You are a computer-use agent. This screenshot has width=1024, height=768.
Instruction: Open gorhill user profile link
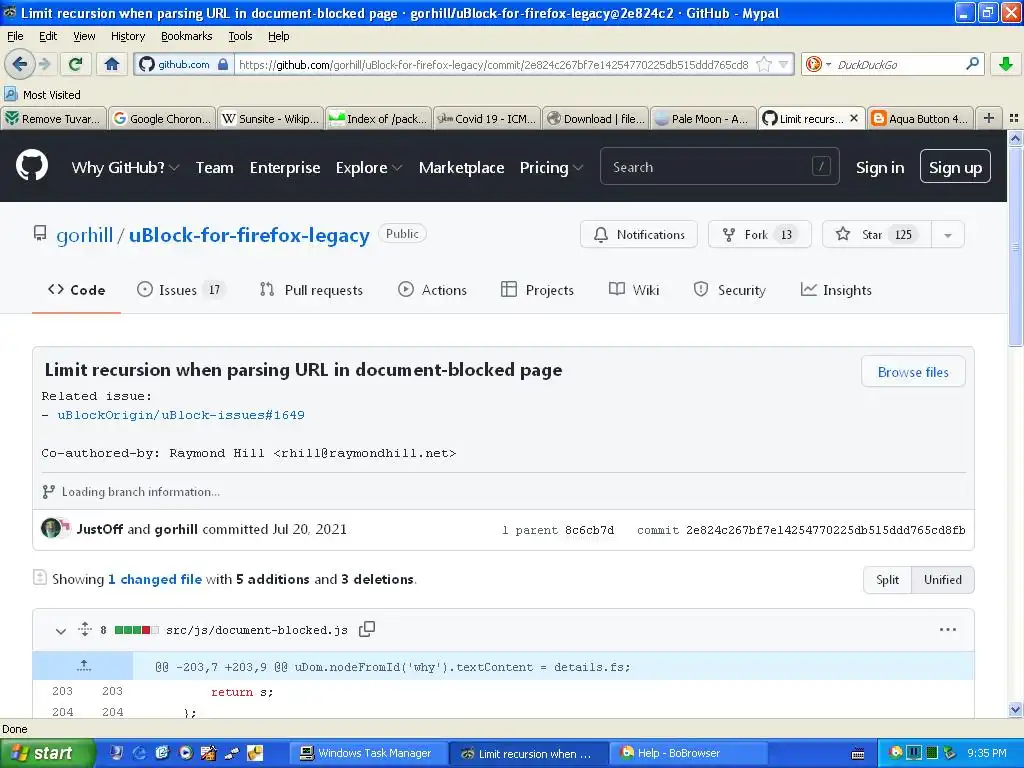pos(84,235)
